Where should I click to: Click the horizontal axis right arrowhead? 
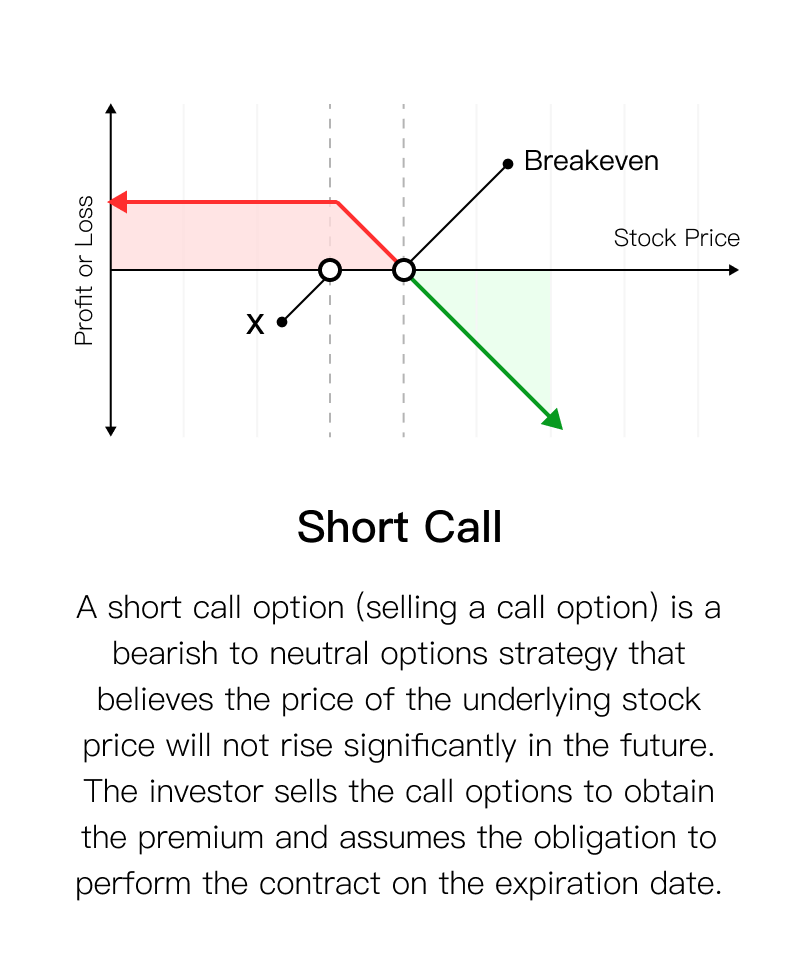(x=733, y=270)
